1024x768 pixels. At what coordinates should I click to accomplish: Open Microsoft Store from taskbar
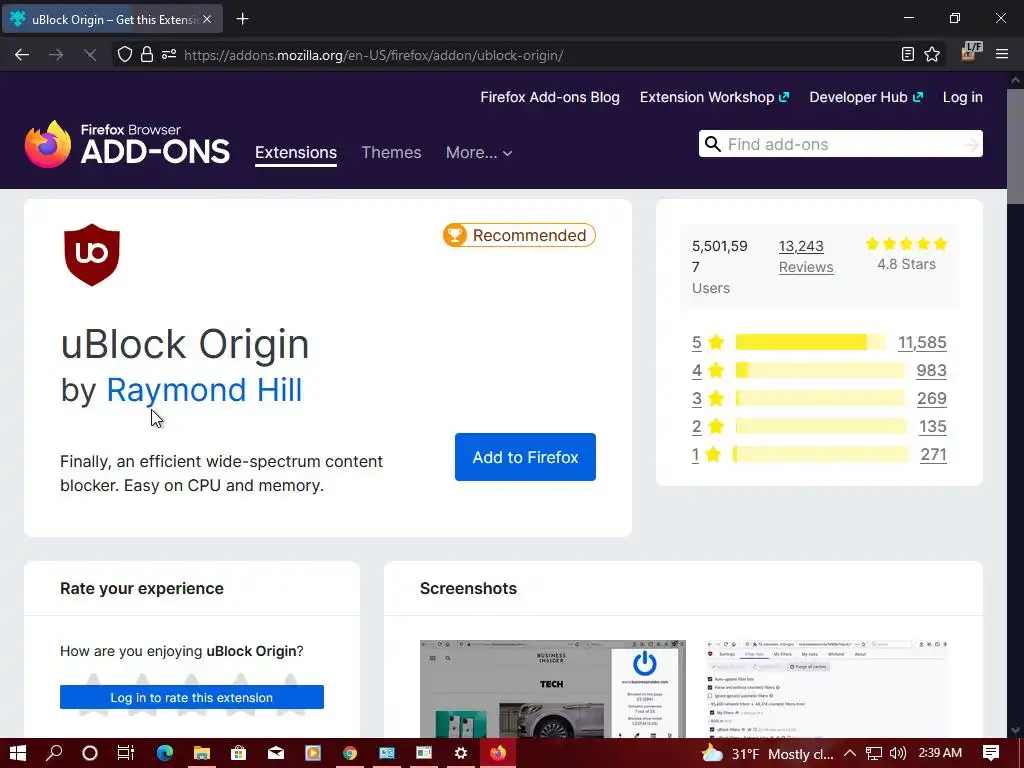pos(238,753)
